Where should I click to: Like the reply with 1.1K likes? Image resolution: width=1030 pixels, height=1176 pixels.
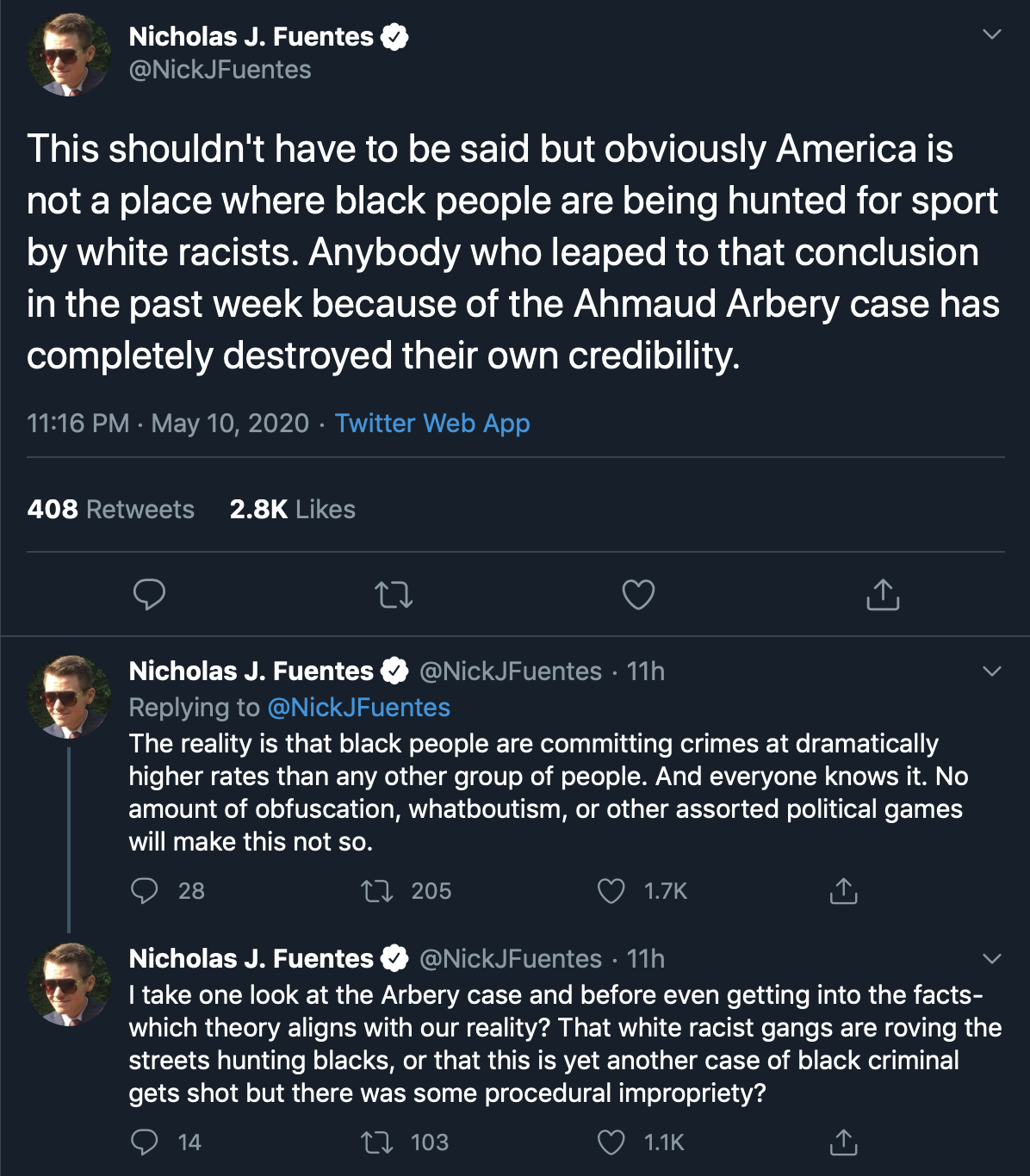(611, 1142)
